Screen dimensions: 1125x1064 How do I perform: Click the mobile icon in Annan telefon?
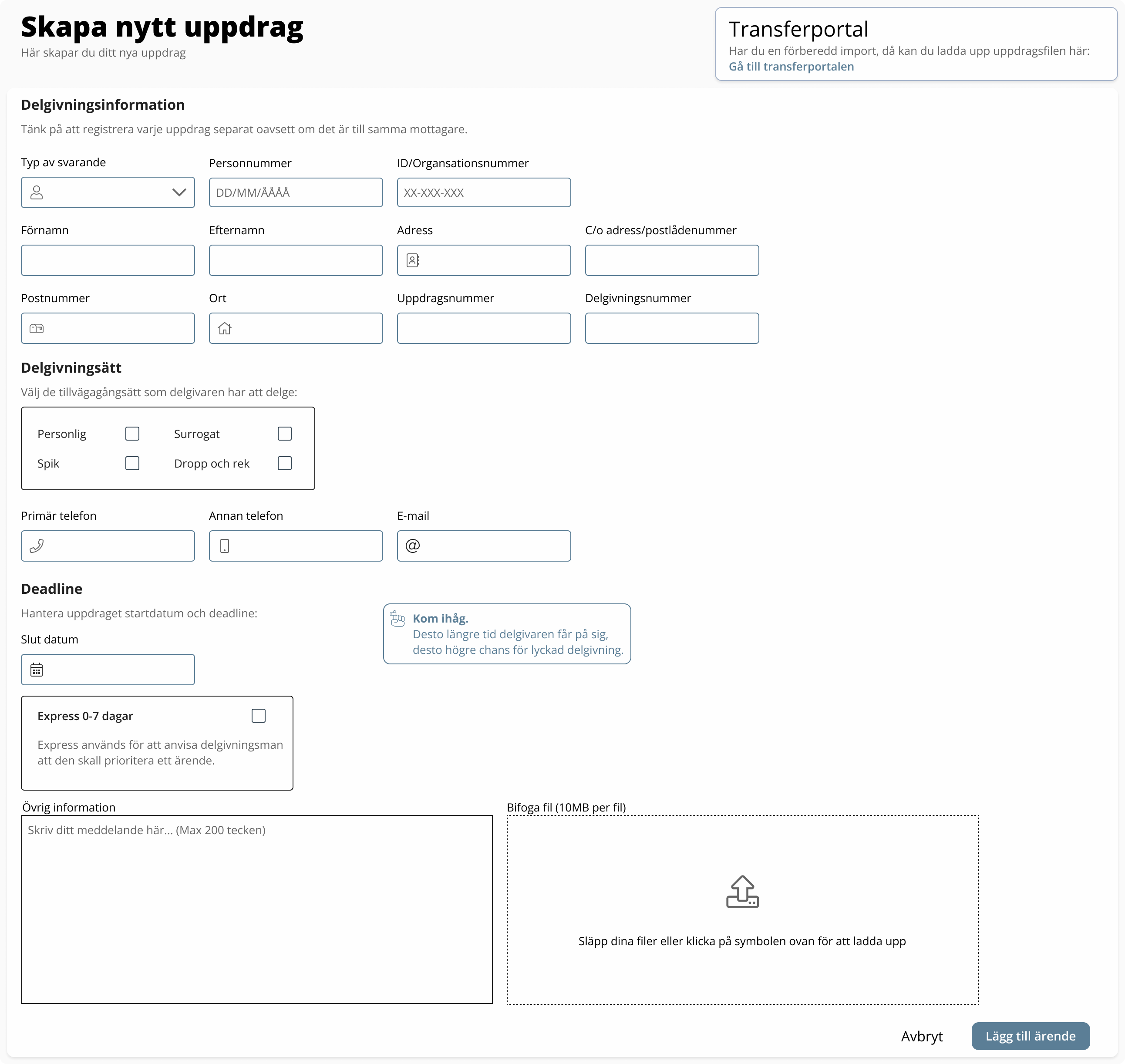[225, 546]
